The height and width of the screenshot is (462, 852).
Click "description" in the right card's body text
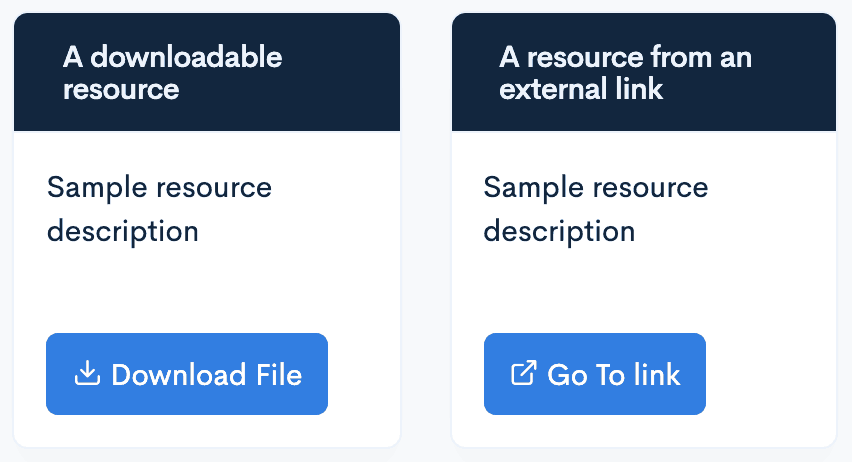tap(559, 231)
